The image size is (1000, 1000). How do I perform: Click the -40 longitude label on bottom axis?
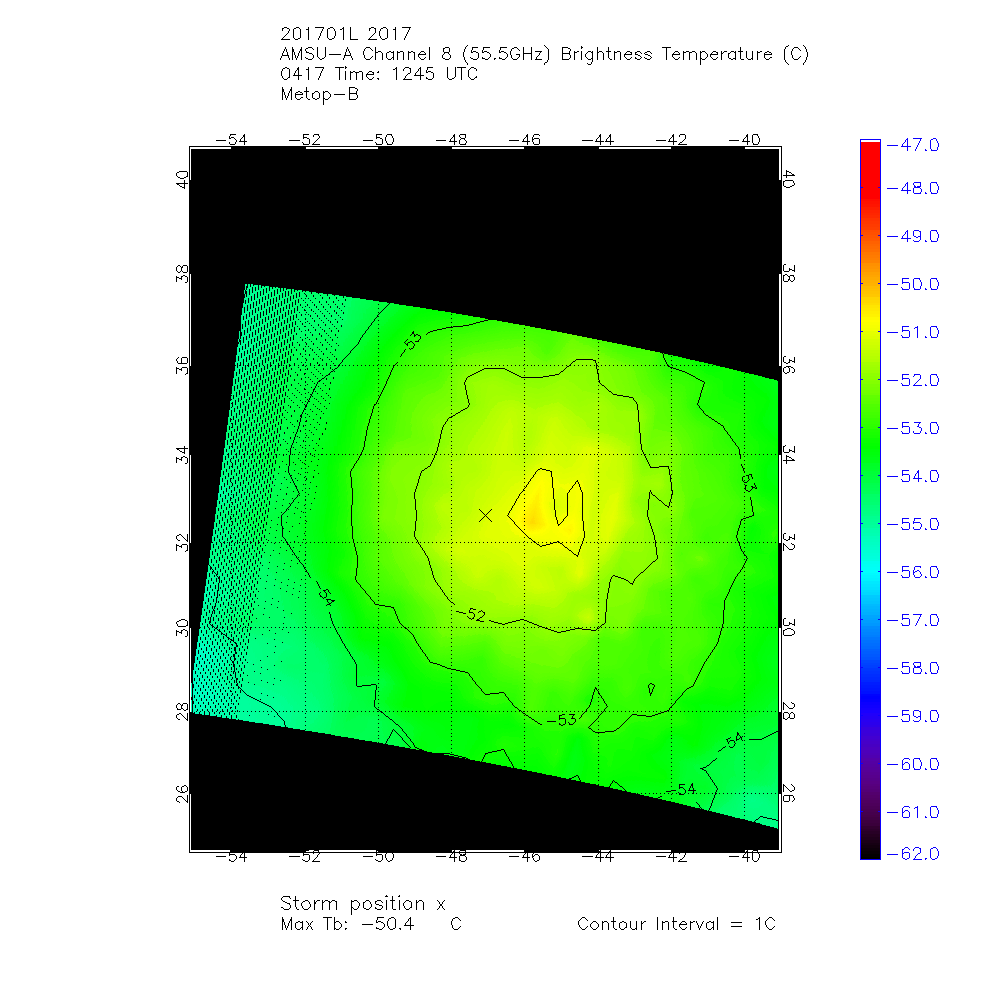[x=744, y=857]
